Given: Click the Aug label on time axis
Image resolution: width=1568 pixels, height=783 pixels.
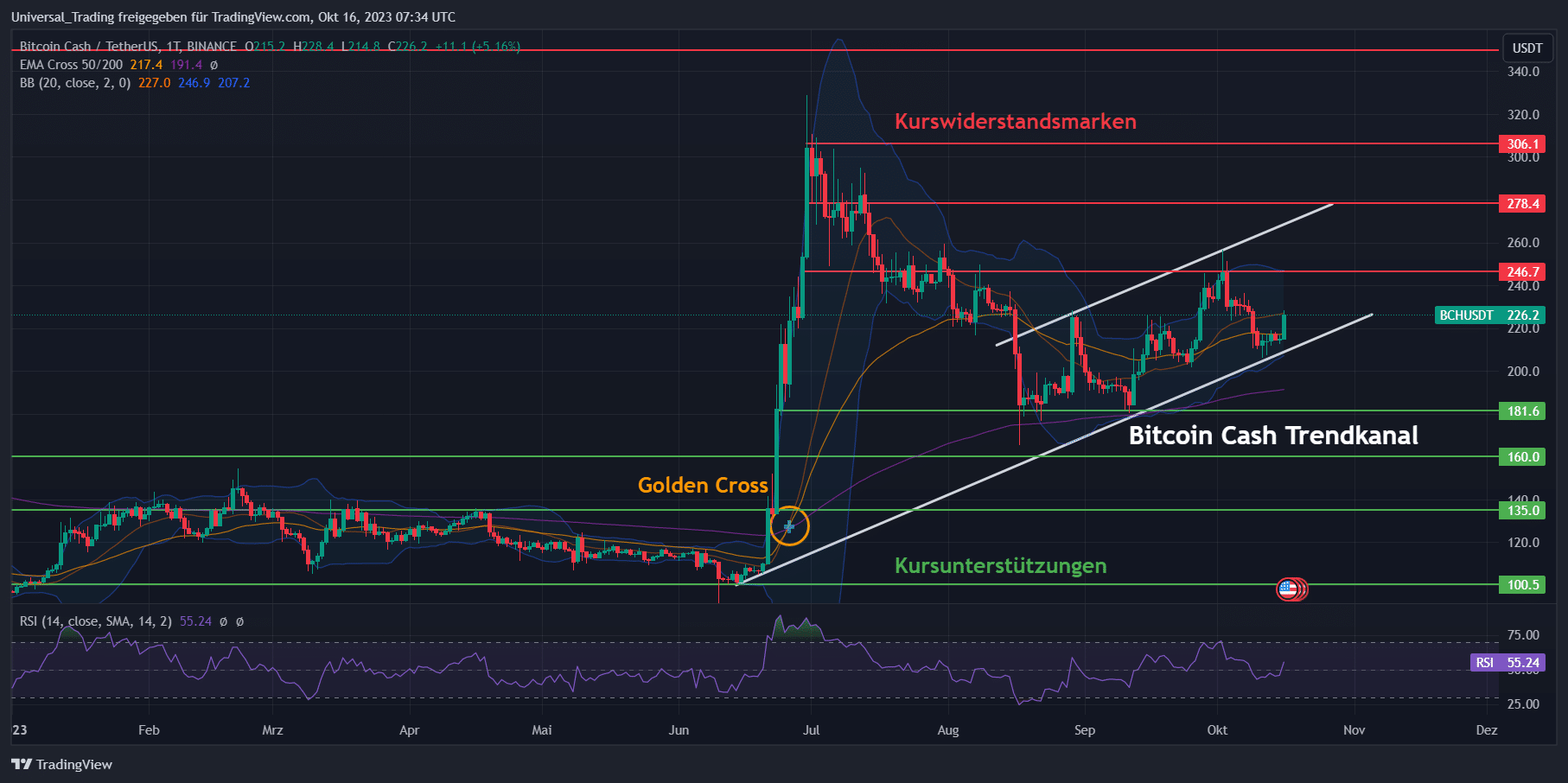Looking at the screenshot, I should tap(948, 730).
